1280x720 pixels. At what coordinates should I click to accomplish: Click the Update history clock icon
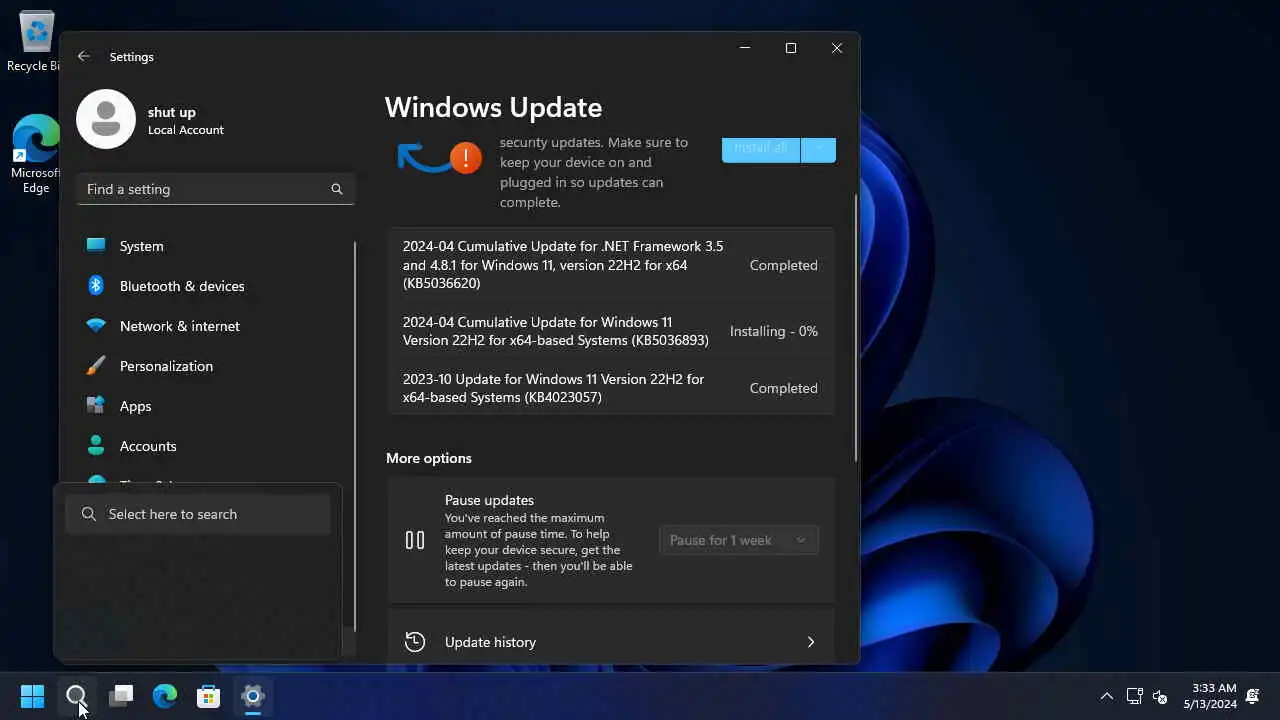(415, 642)
